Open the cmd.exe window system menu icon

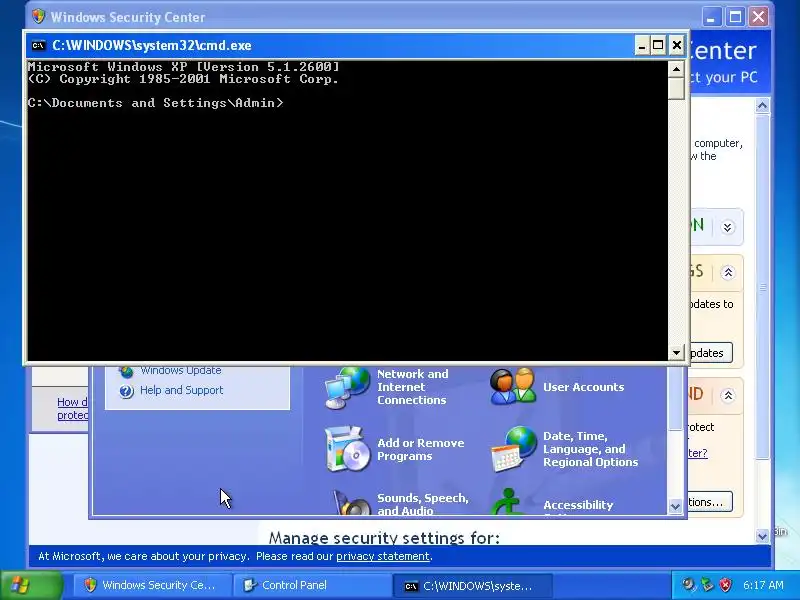pyautogui.click(x=38, y=45)
